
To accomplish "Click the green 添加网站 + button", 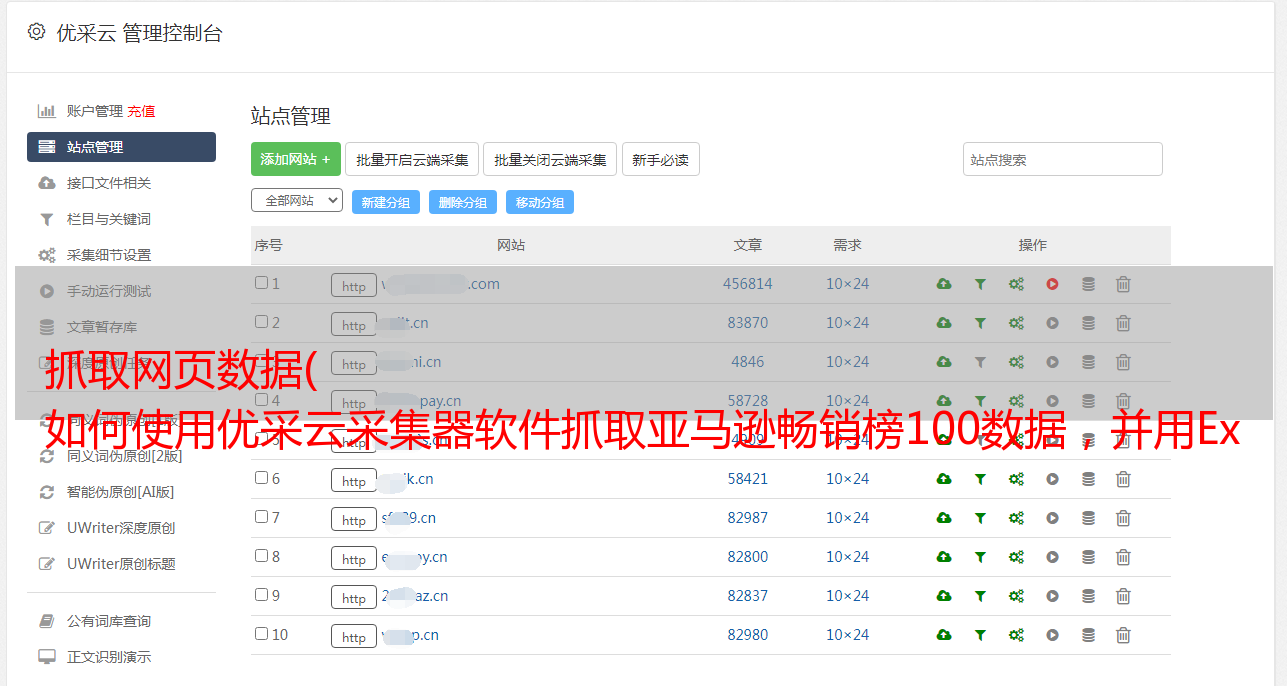I will coord(296,159).
